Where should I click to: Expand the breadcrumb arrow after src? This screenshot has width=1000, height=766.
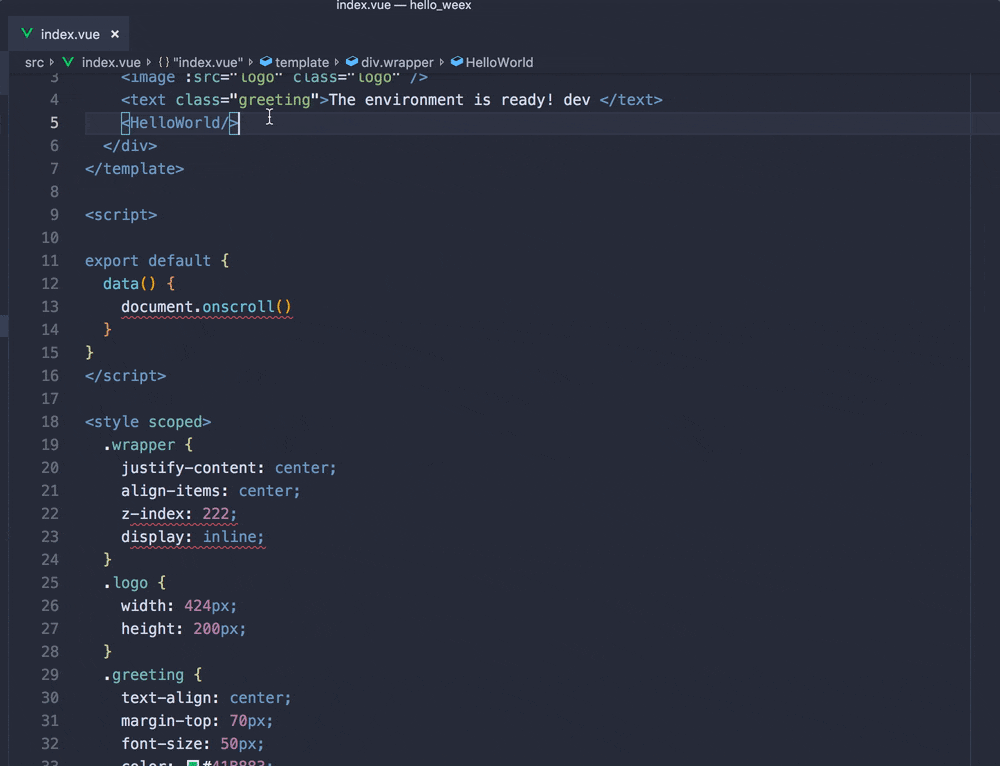tap(53, 62)
